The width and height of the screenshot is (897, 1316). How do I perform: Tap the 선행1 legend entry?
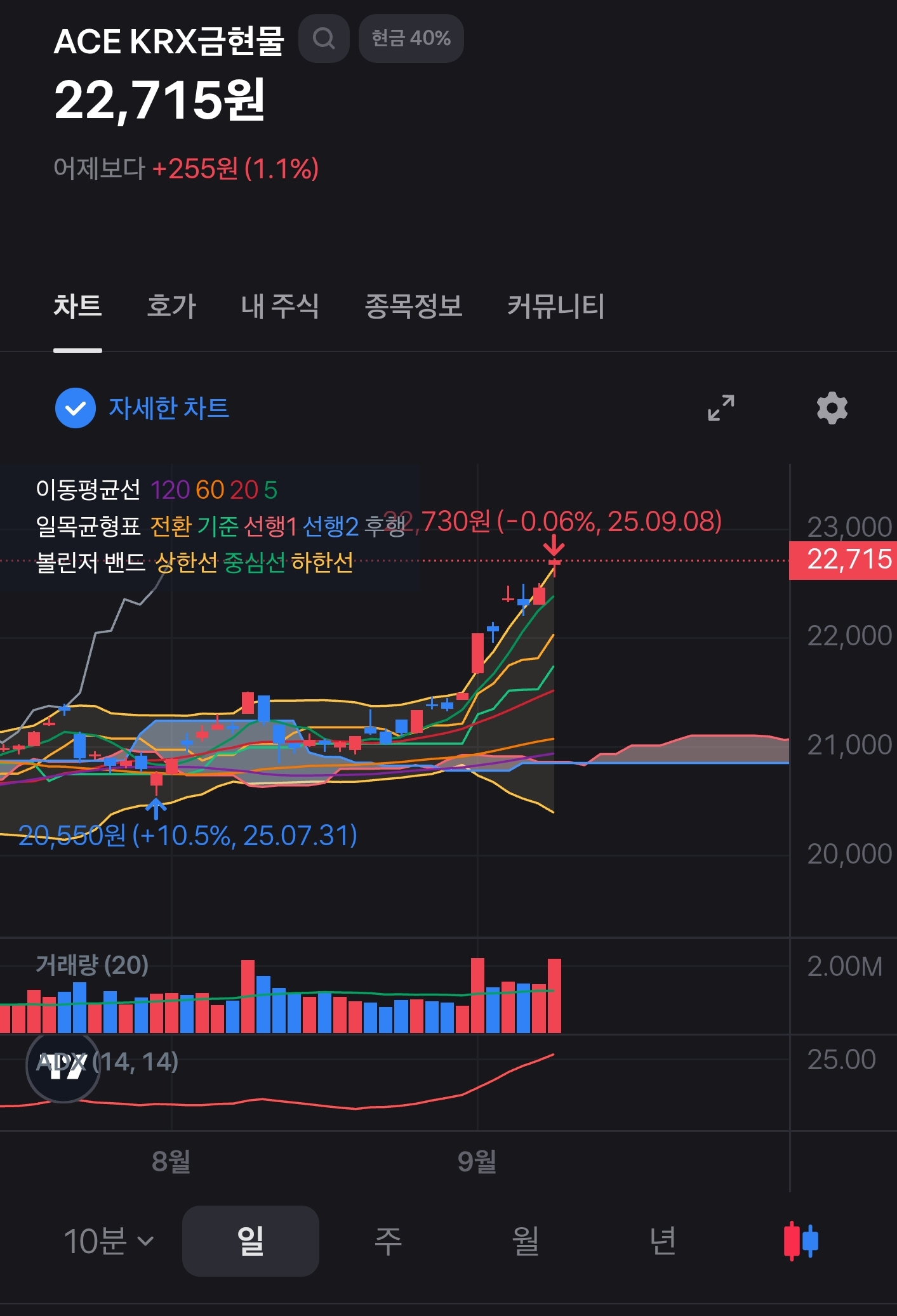(270, 526)
